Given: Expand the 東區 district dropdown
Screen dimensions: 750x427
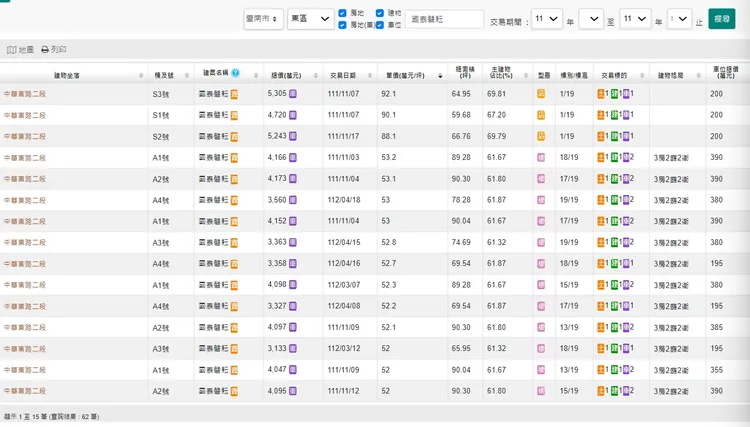Looking at the screenshot, I should pyautogui.click(x=310, y=19).
